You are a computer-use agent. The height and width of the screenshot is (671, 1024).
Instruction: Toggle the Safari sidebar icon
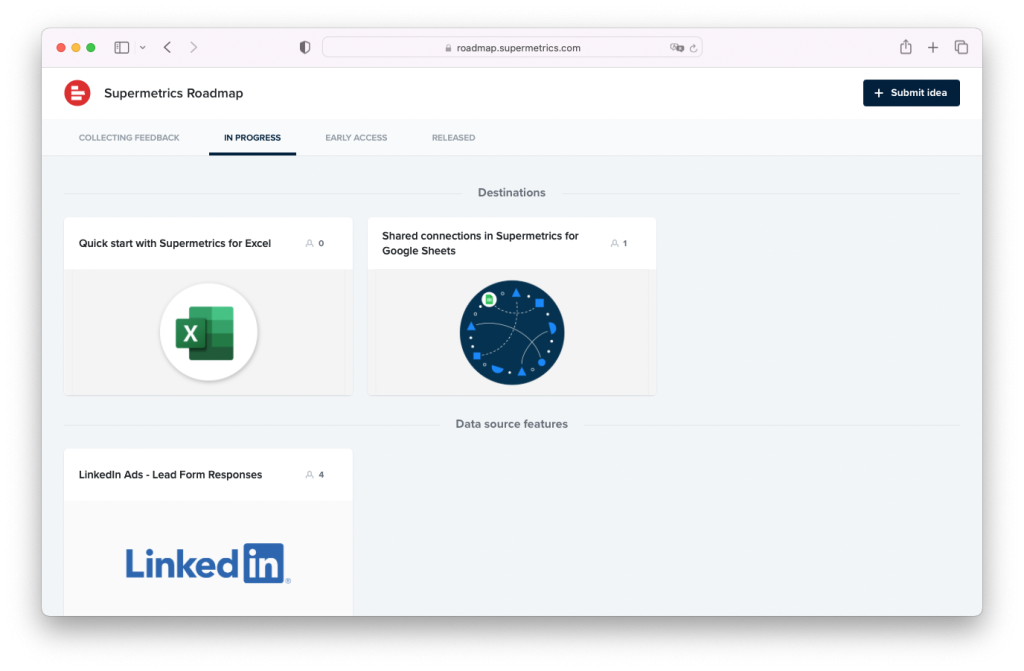[121, 48]
